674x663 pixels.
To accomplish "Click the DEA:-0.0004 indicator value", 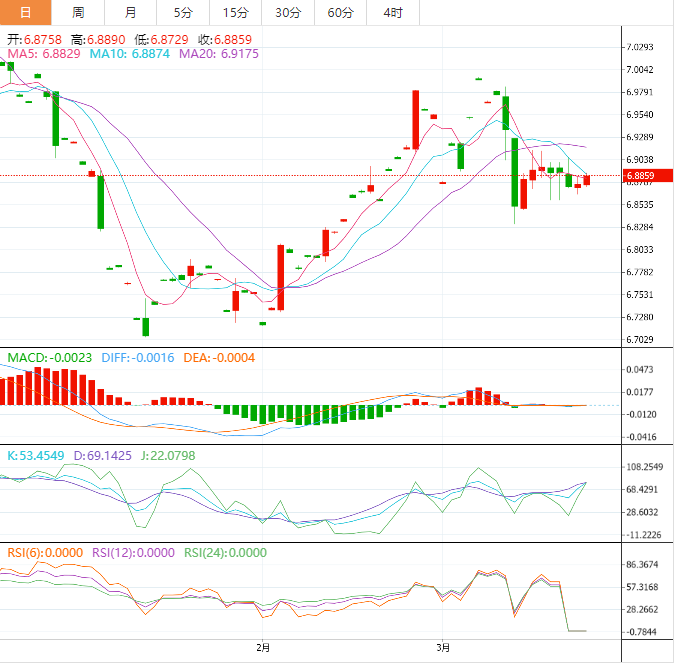I will pyautogui.click(x=219, y=358).
